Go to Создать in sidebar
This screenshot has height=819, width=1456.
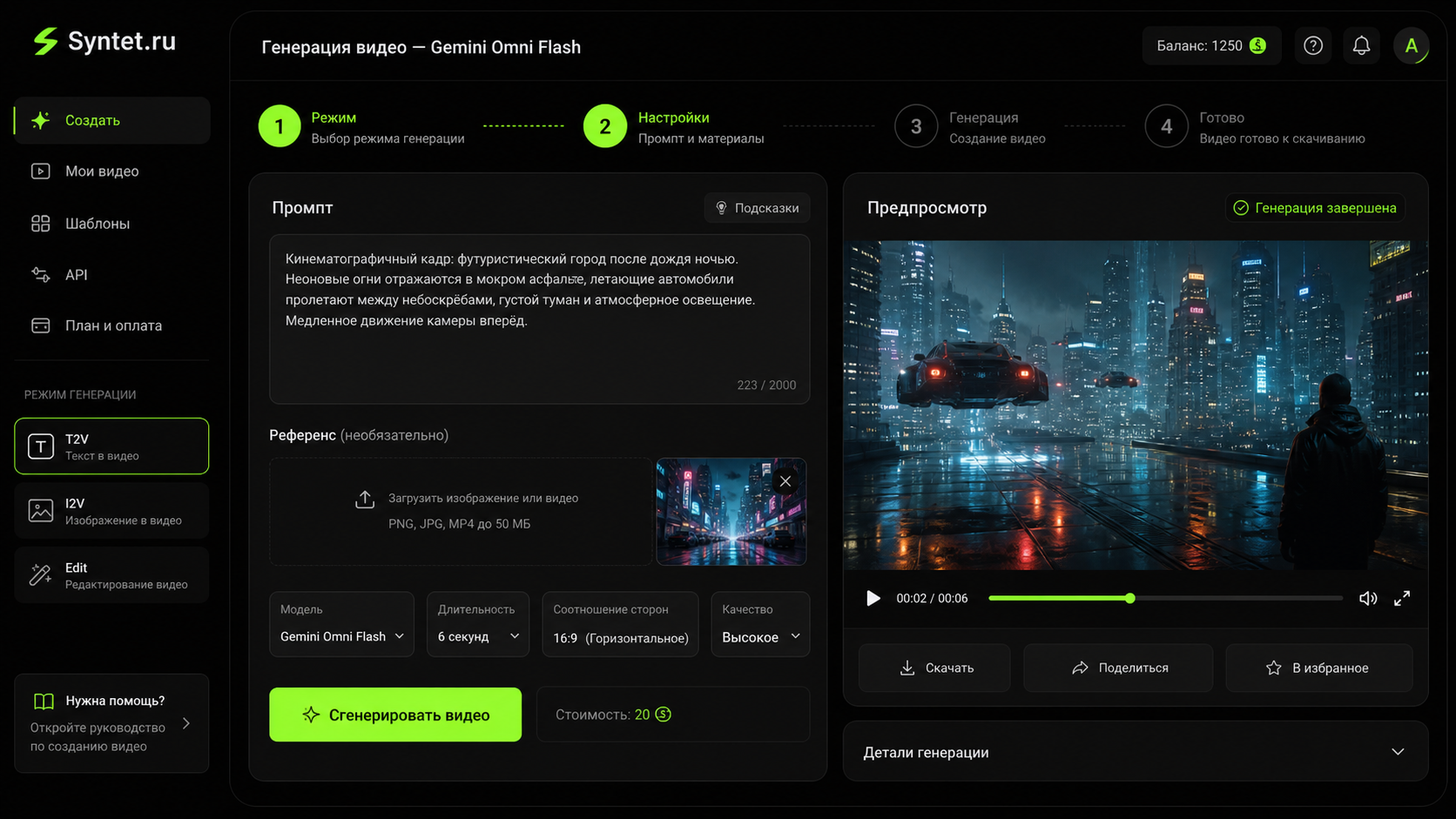111,120
